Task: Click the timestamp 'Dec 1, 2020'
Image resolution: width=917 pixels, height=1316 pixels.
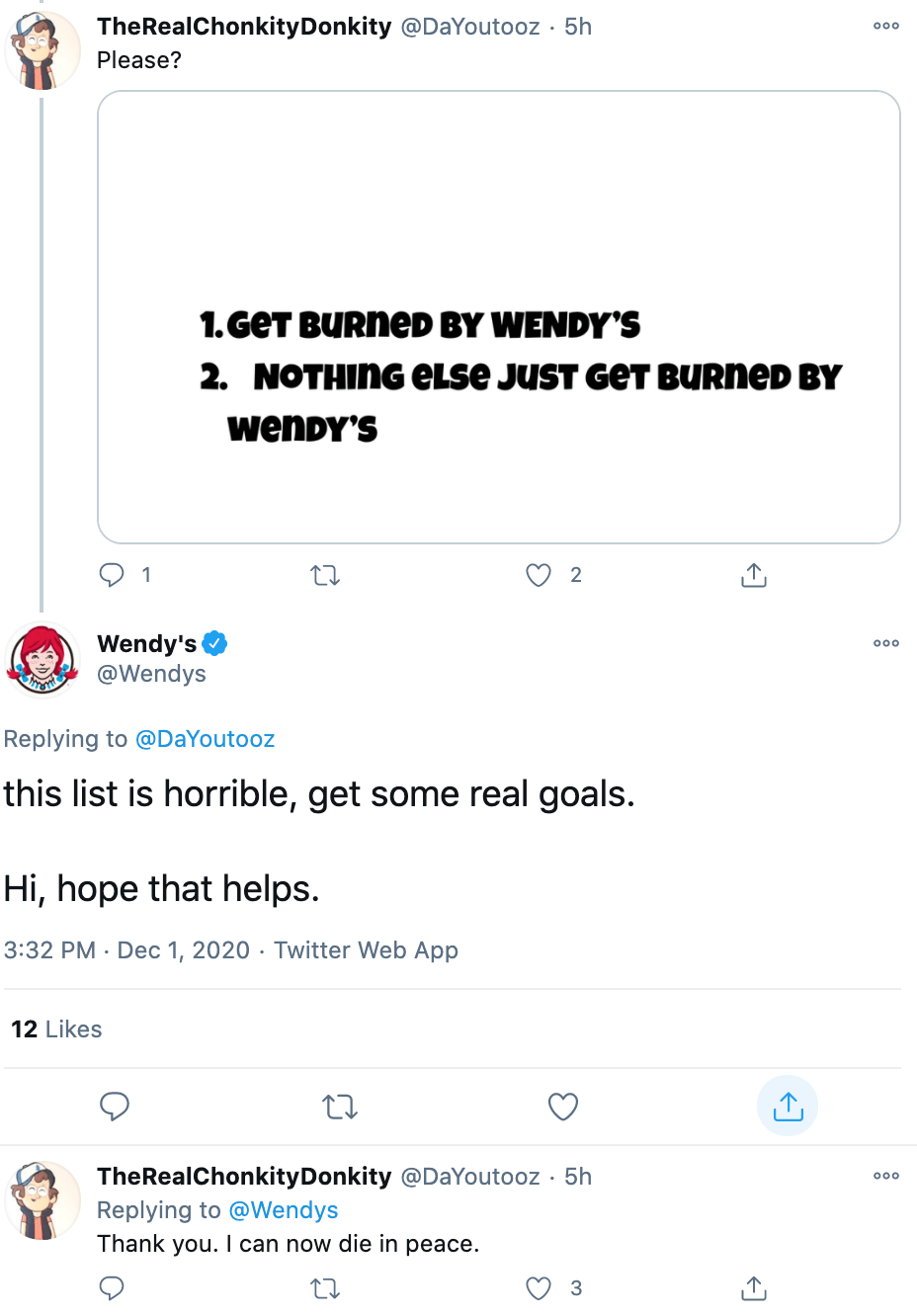Action: (x=183, y=949)
